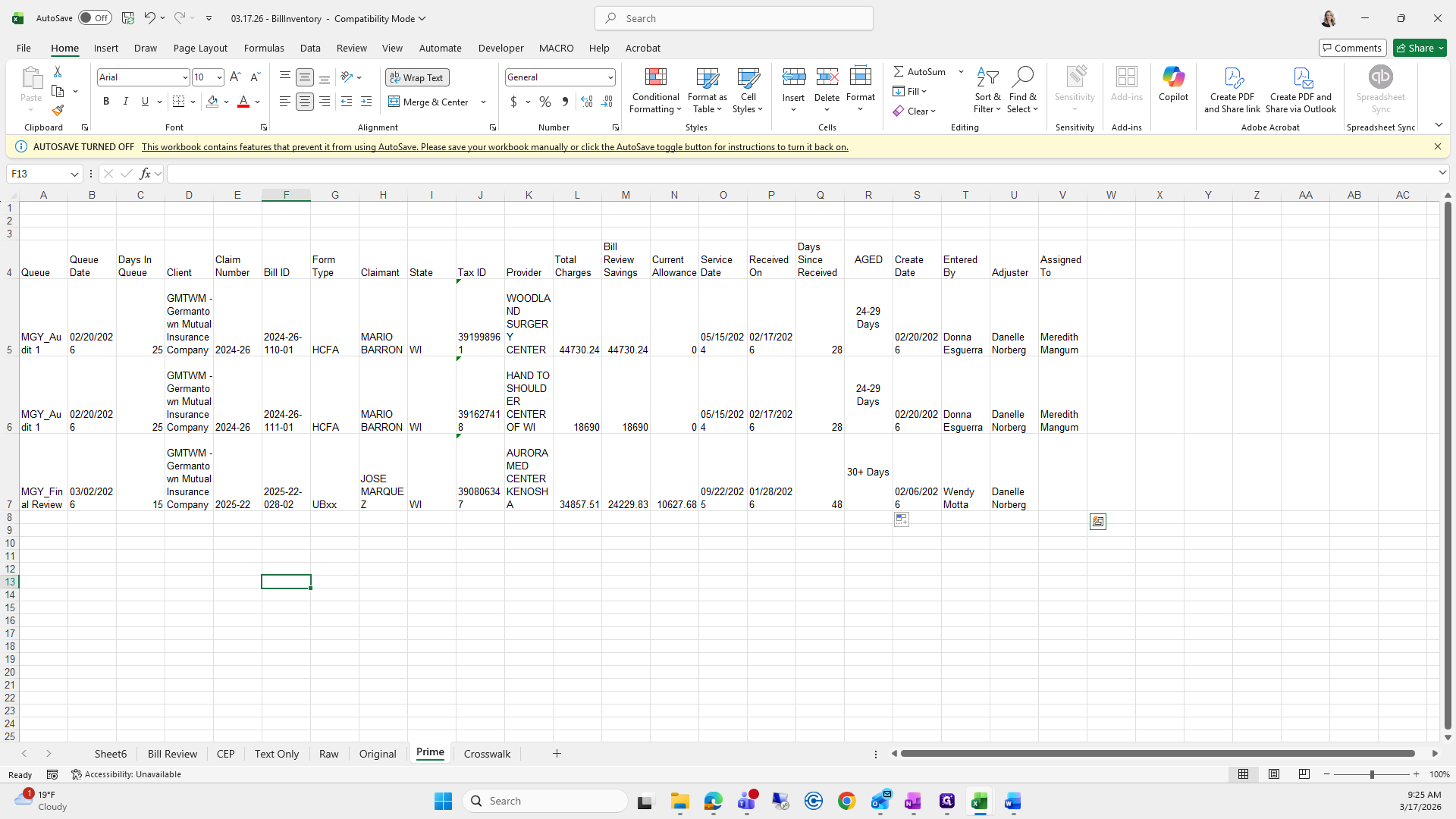
Task: Click the Format Painter brush icon
Action: click(58, 111)
